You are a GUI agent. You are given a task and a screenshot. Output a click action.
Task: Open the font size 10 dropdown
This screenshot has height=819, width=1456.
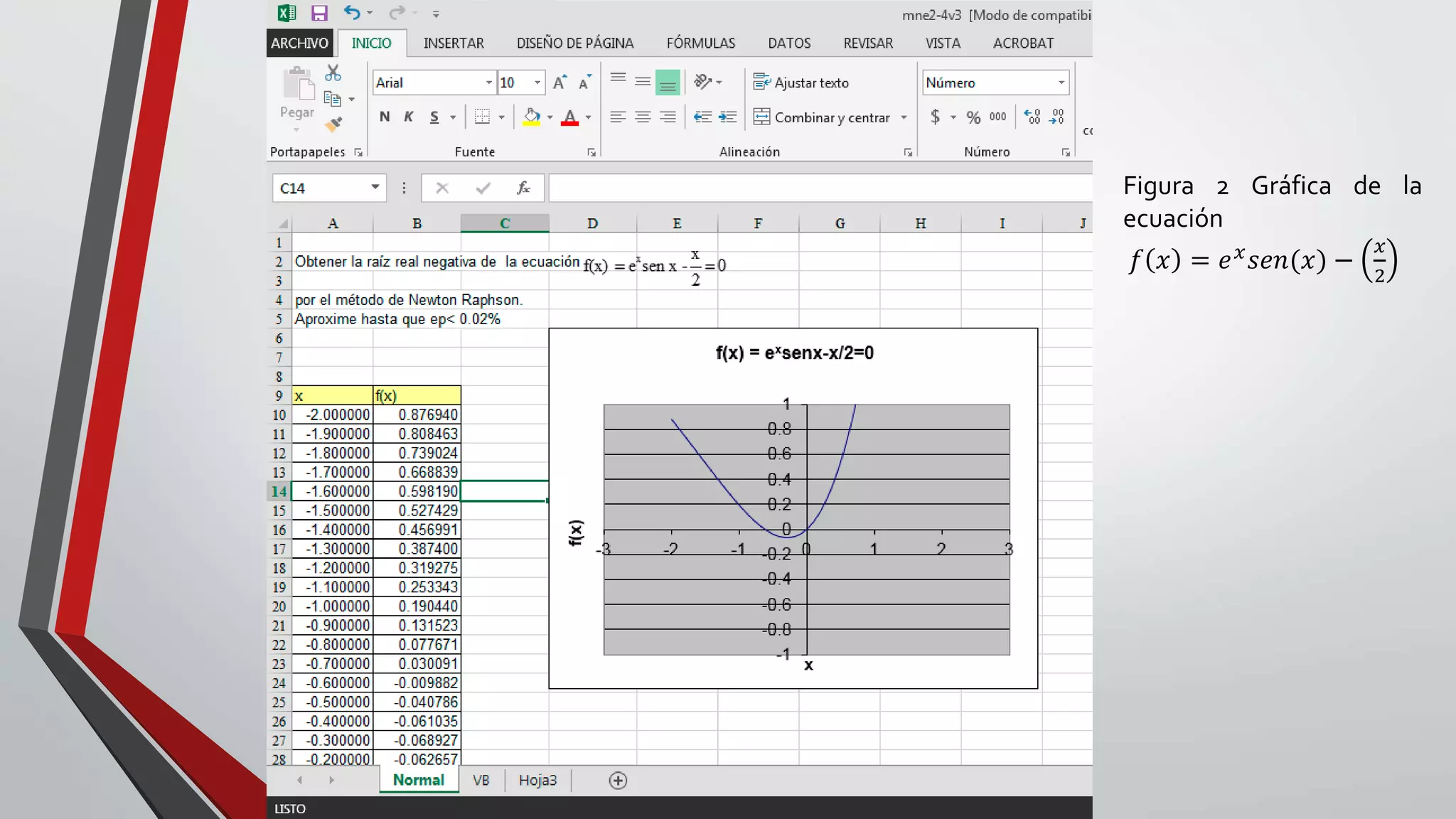tap(537, 82)
